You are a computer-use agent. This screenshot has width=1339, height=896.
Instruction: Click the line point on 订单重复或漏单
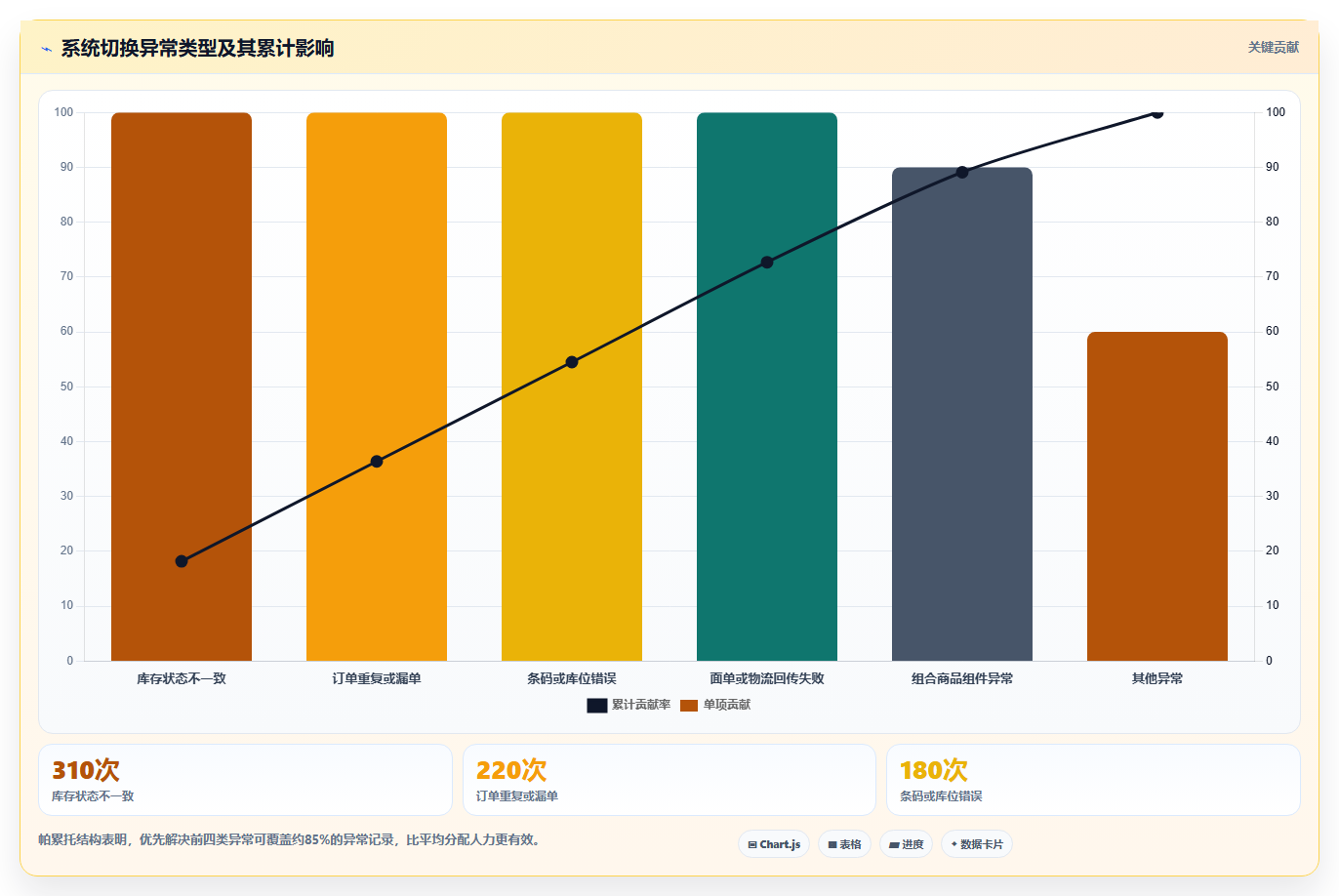click(x=377, y=462)
